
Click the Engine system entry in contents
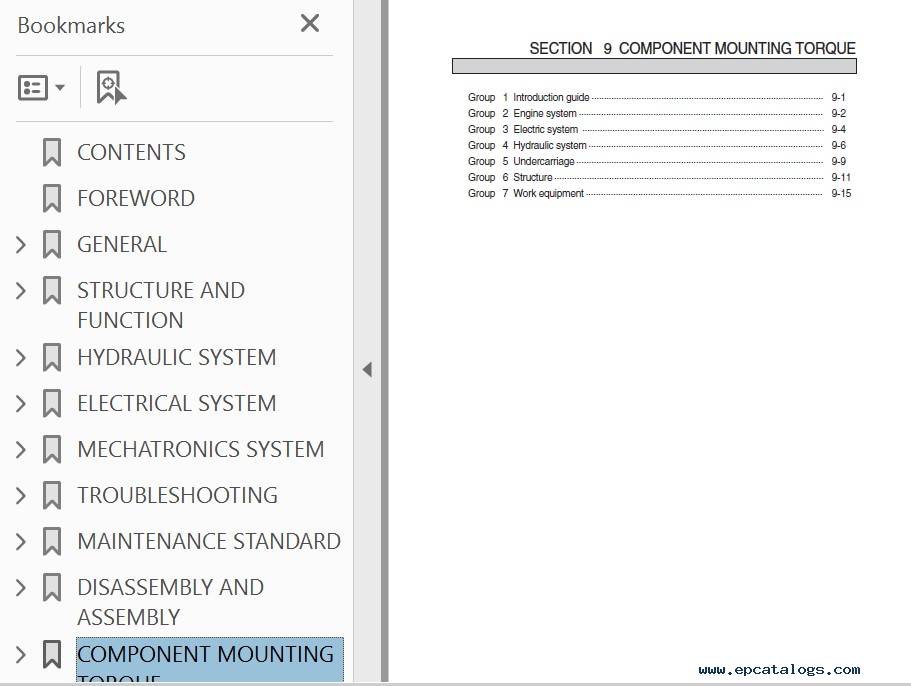coord(544,113)
